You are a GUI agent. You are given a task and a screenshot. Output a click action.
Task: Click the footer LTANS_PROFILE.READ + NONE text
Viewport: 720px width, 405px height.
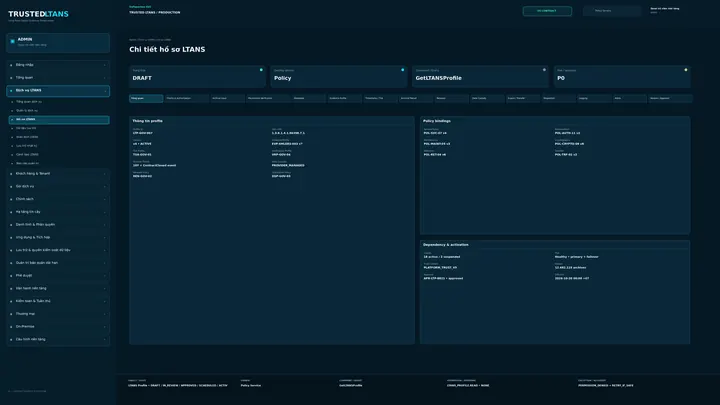tap(468, 386)
